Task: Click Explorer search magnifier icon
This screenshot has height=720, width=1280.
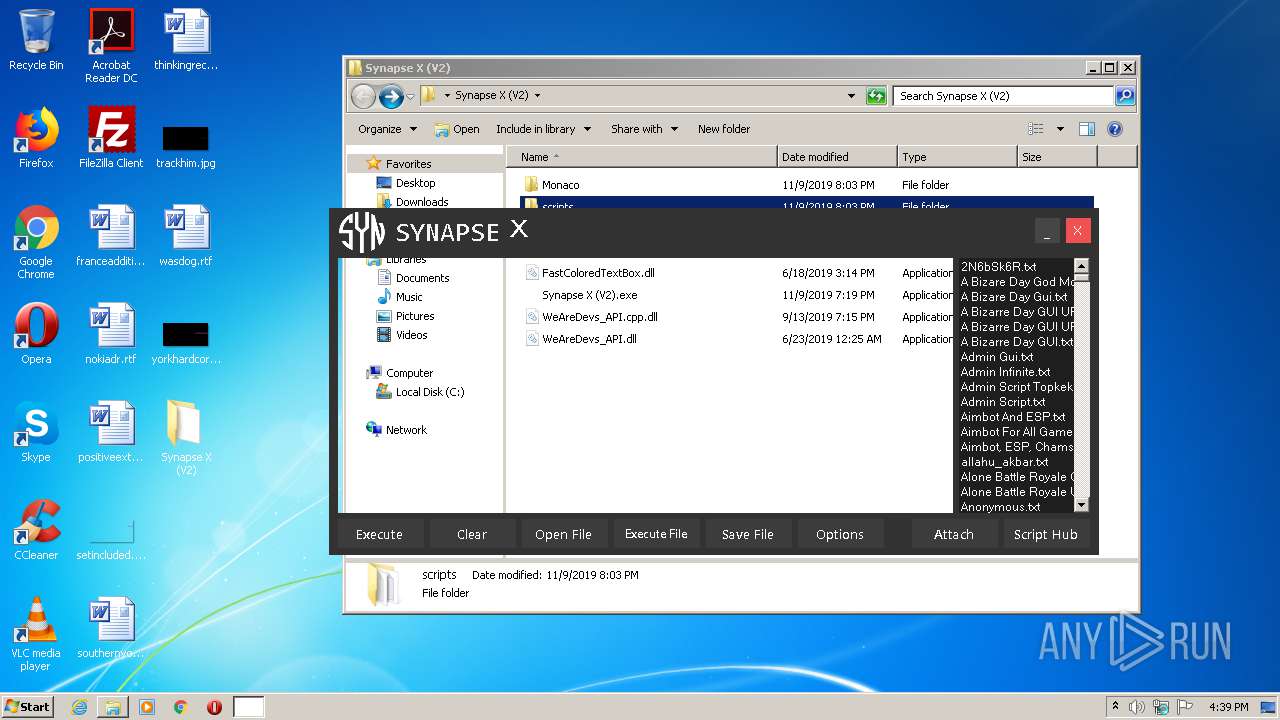Action: (1125, 96)
